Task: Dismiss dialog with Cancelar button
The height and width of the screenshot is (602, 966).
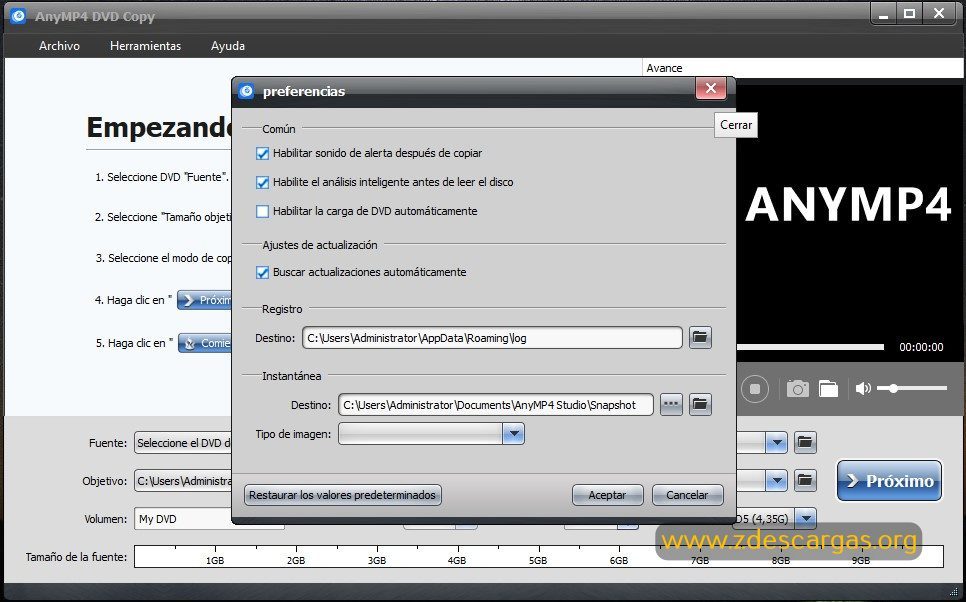Action: tap(687, 495)
